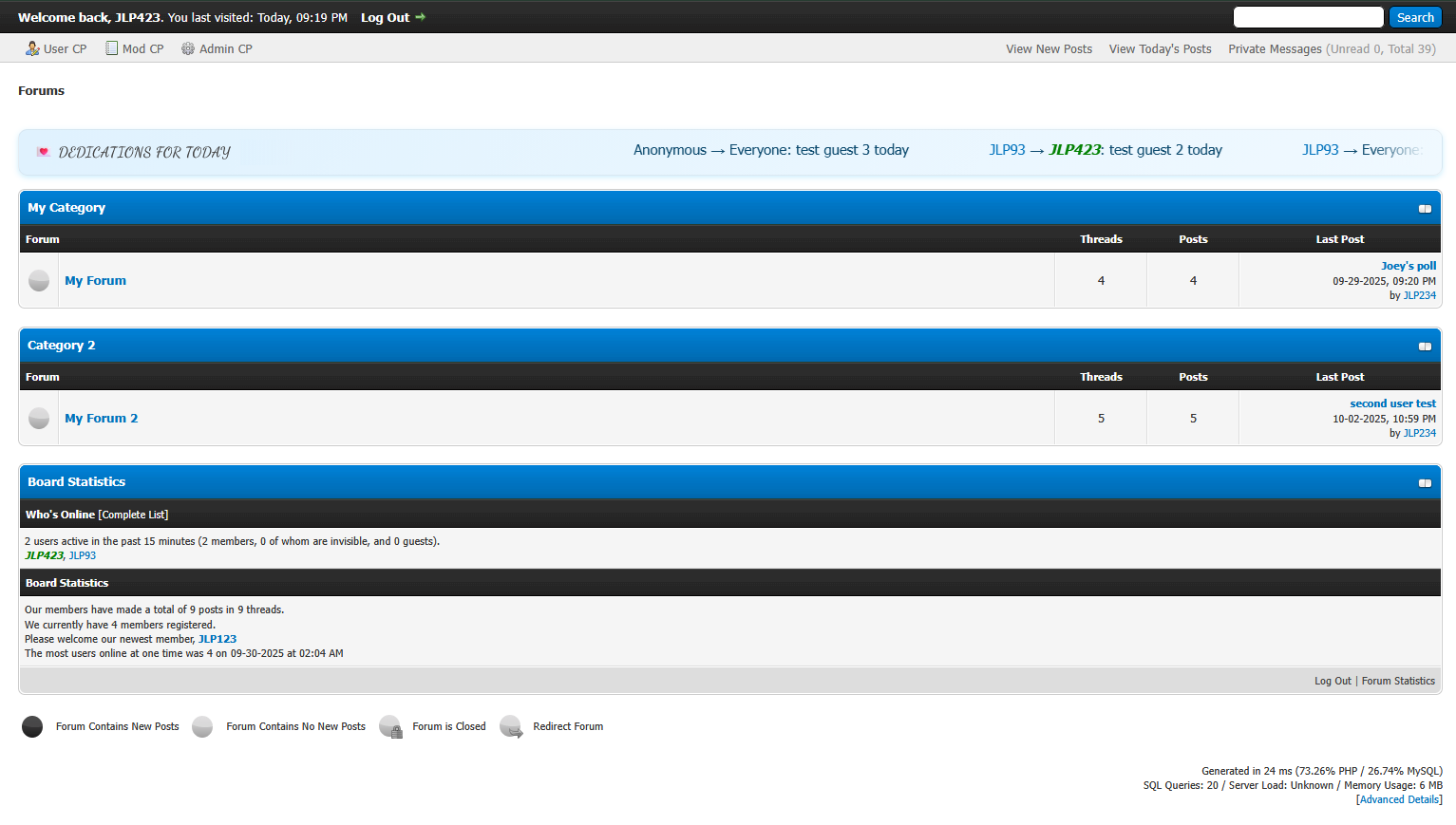This screenshot has width=1456, height=825.
Task: Click the Admin CP gear icon
Action: click(188, 48)
